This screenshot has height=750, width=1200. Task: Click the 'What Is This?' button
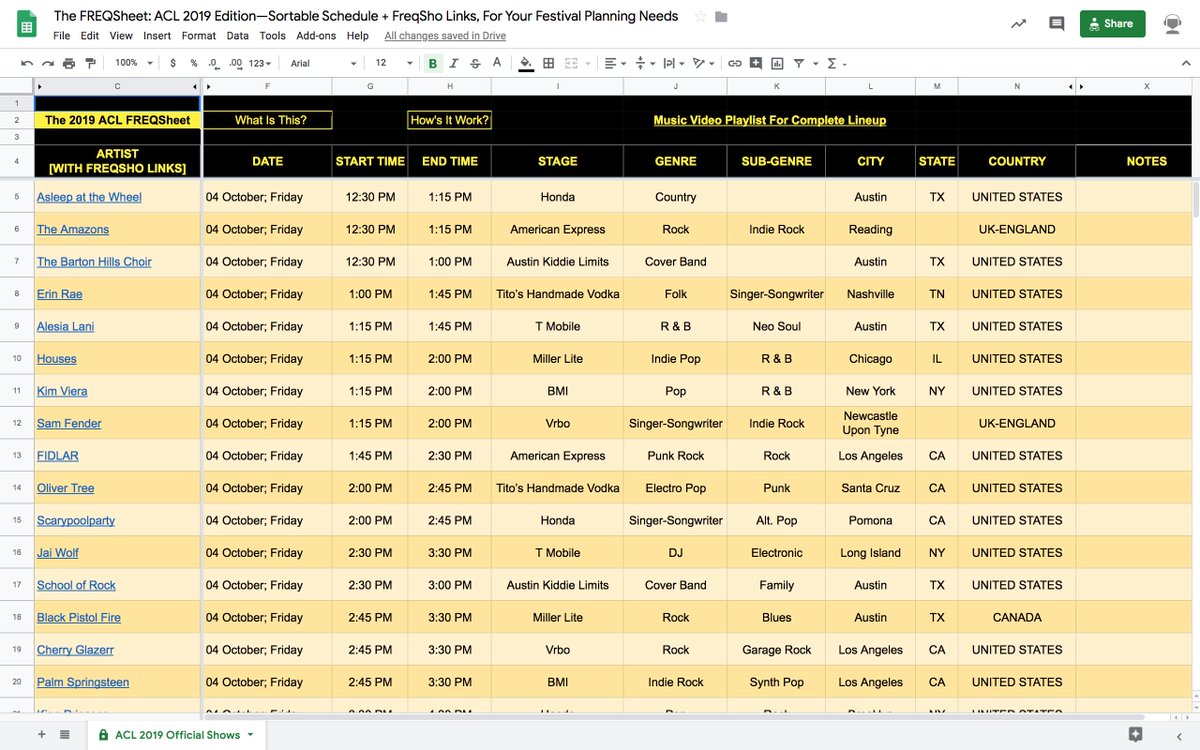pos(268,120)
